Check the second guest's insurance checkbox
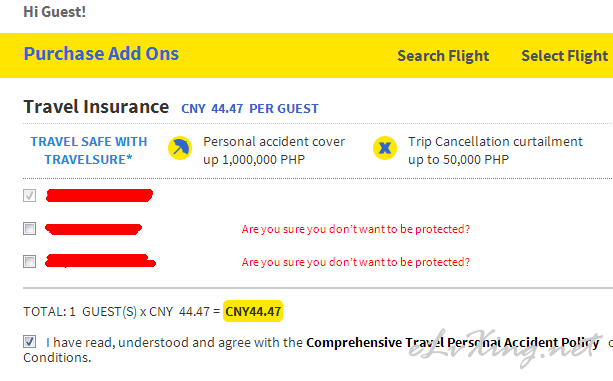 tap(29, 229)
